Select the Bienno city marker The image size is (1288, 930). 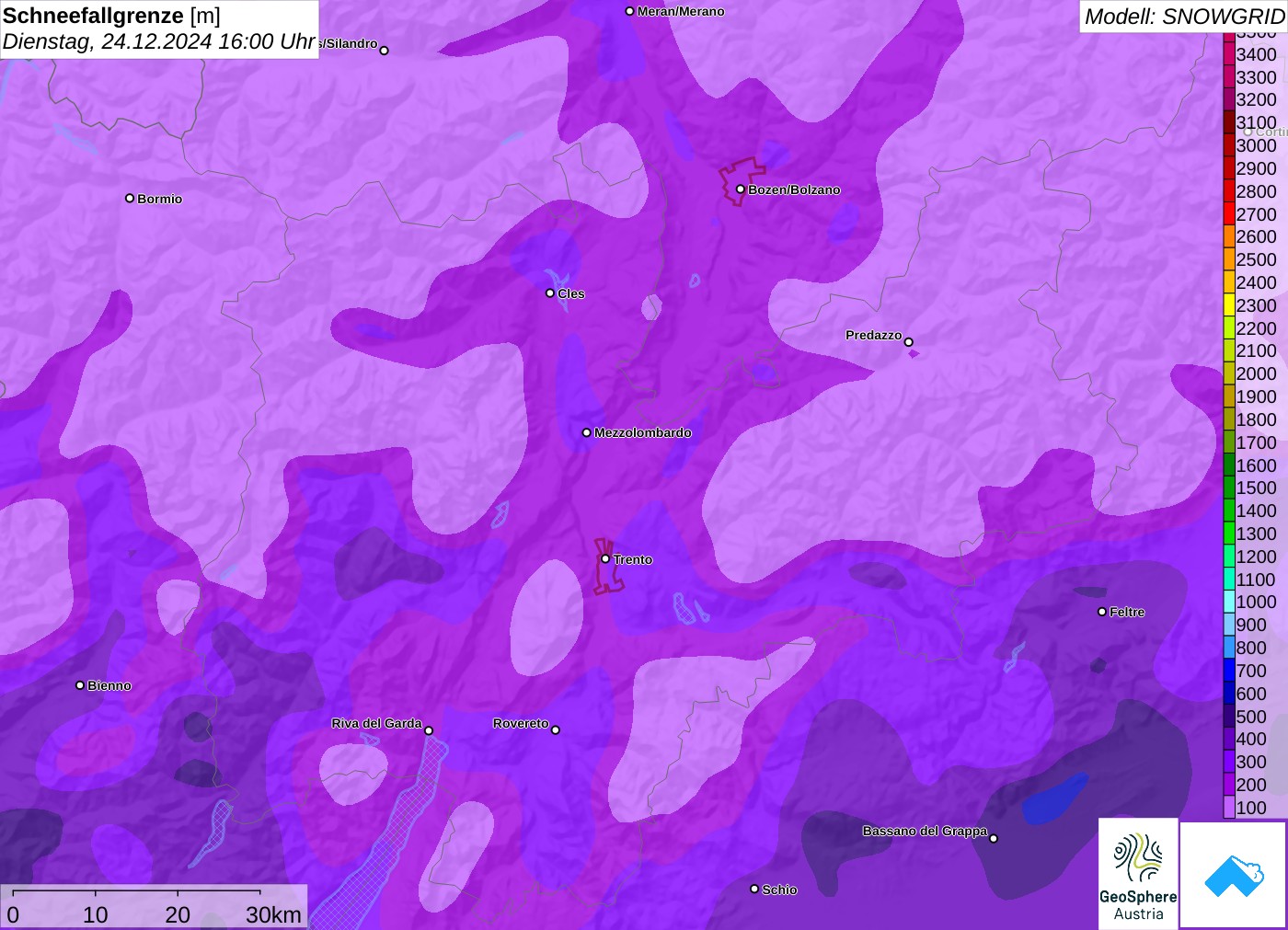click(80, 685)
